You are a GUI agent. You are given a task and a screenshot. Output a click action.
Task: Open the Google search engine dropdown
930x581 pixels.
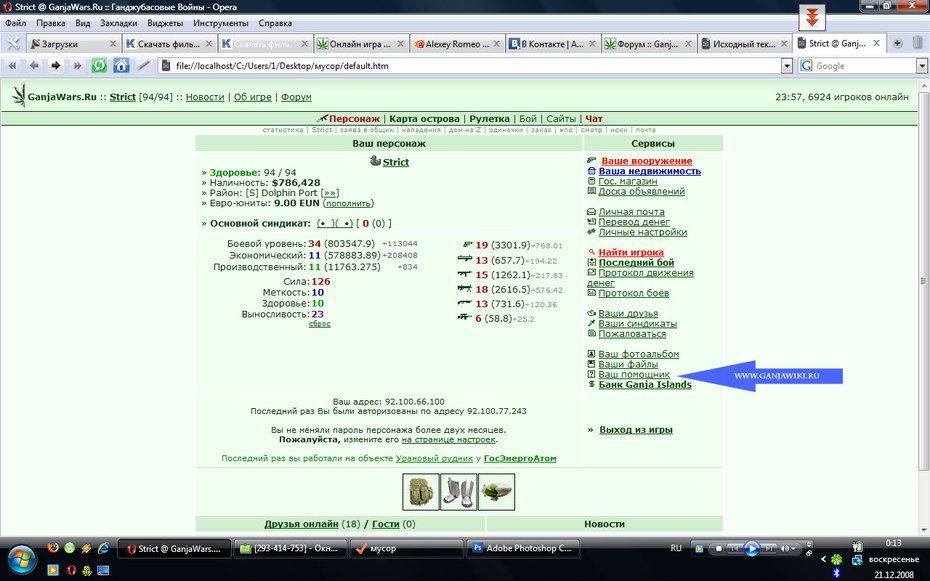(922, 66)
